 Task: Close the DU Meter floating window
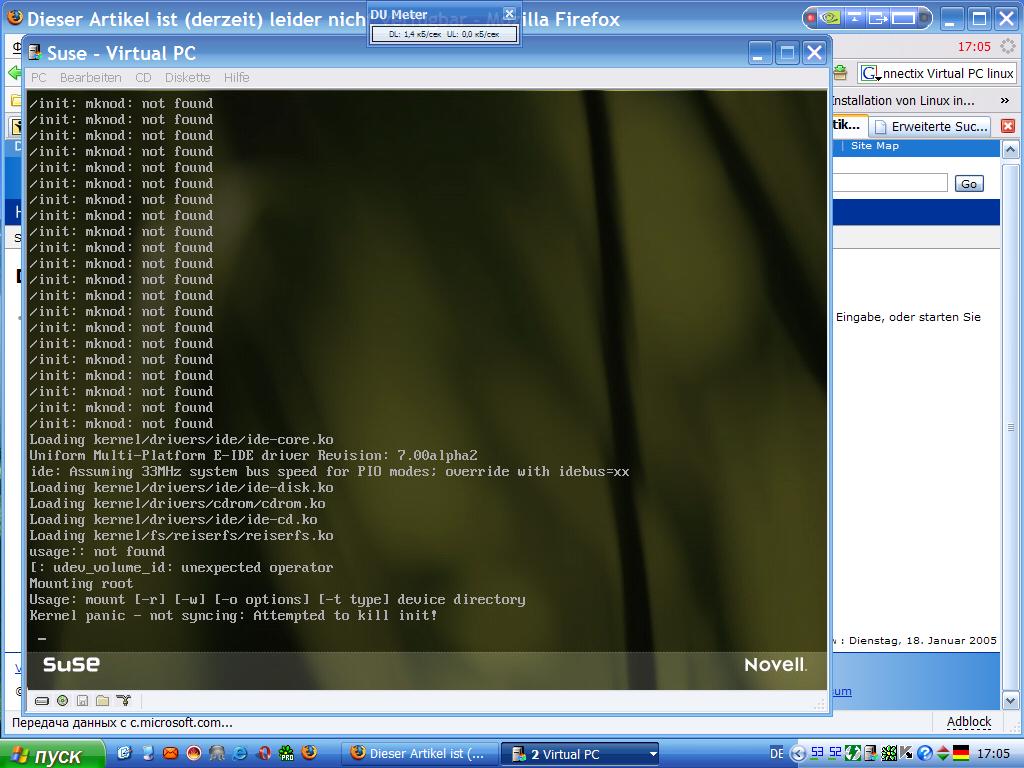point(509,14)
